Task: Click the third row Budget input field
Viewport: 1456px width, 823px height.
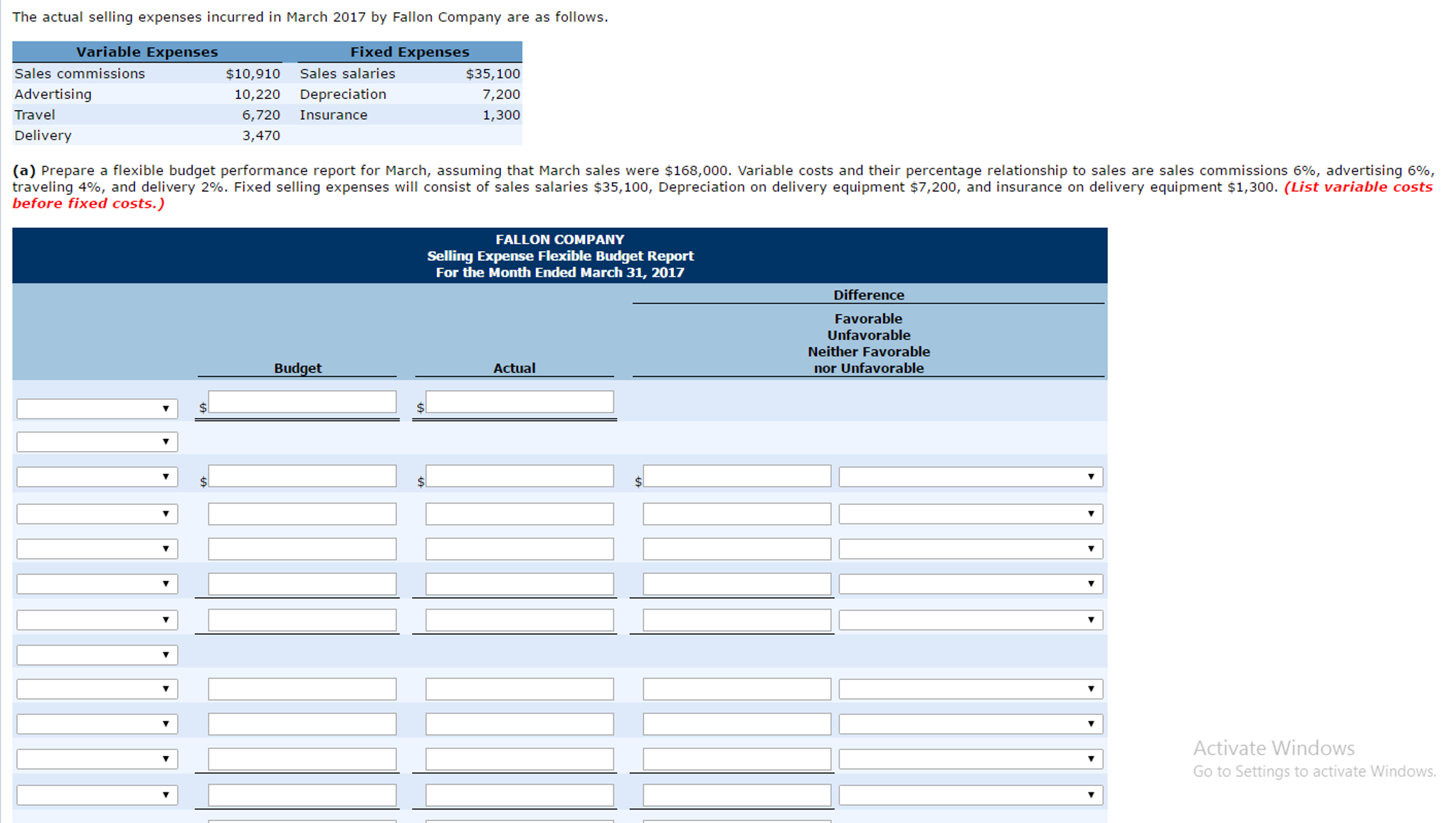Action: pos(302,476)
